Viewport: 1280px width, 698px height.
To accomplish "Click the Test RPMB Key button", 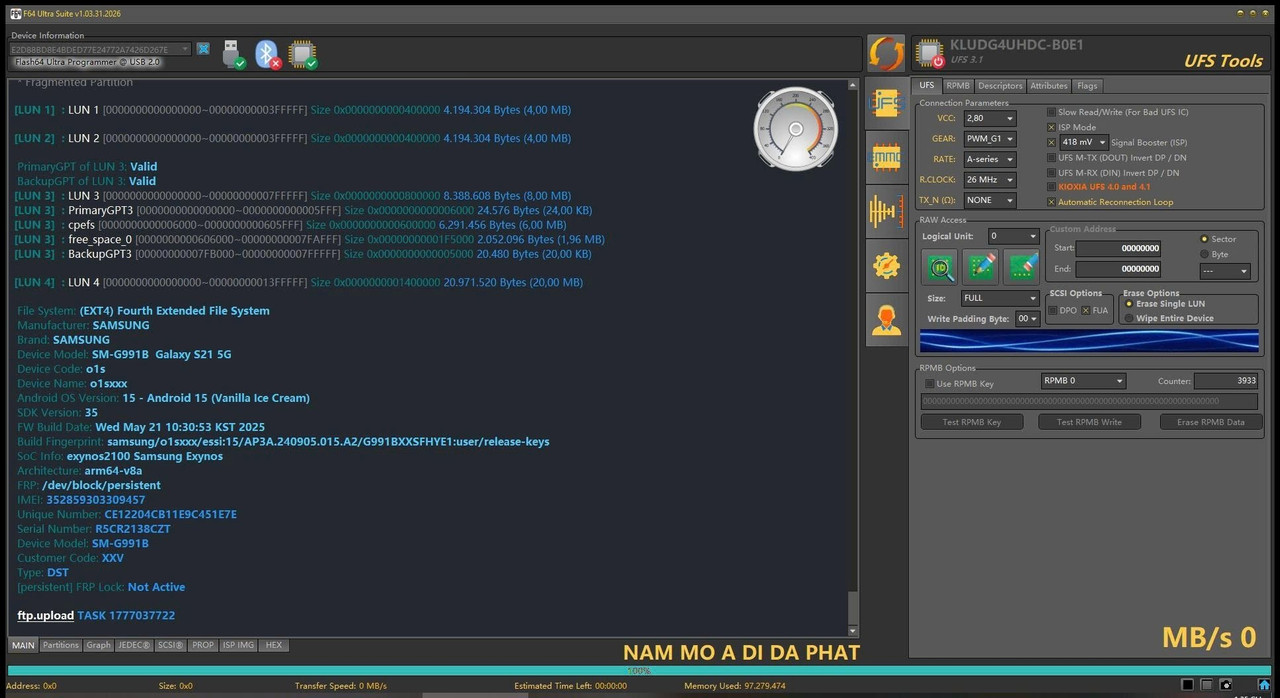I will (971, 422).
